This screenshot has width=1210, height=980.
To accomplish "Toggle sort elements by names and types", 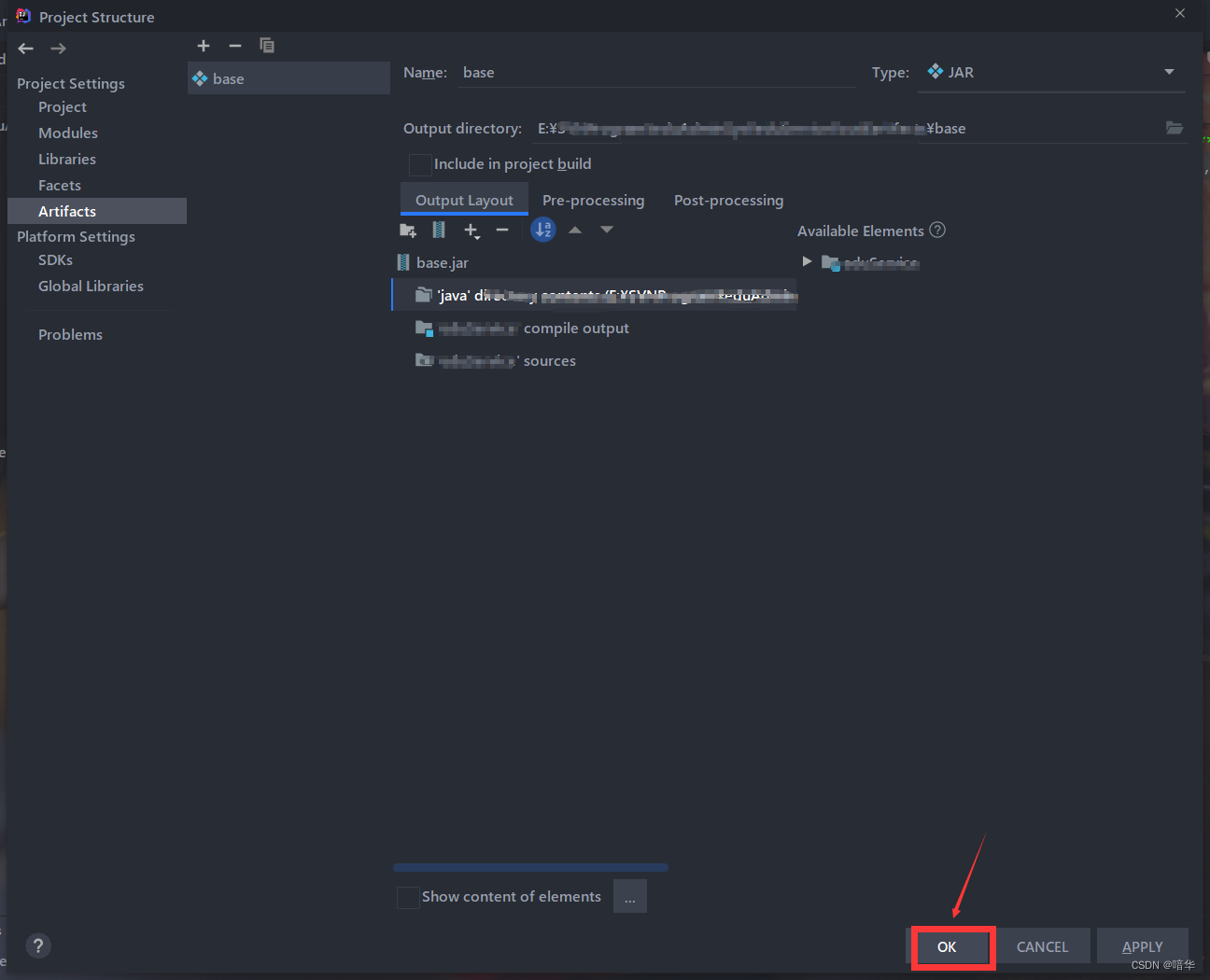I will click(x=543, y=230).
